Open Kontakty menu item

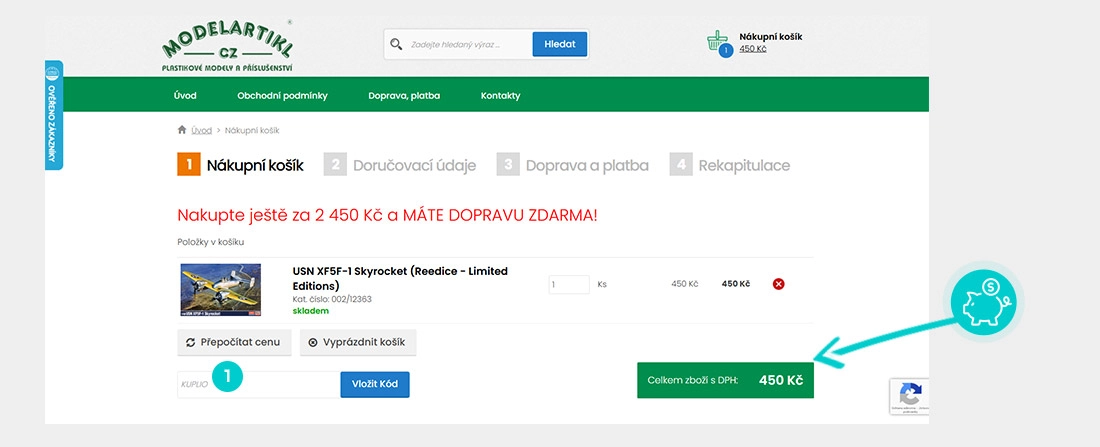[x=500, y=95]
